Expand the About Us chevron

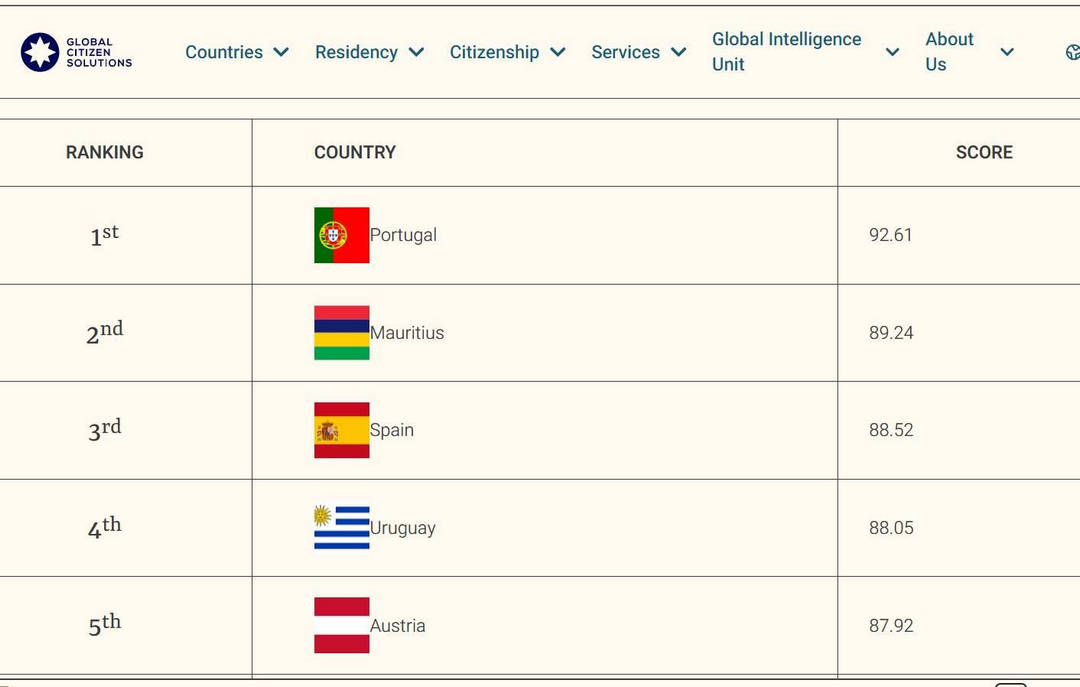coord(1007,52)
